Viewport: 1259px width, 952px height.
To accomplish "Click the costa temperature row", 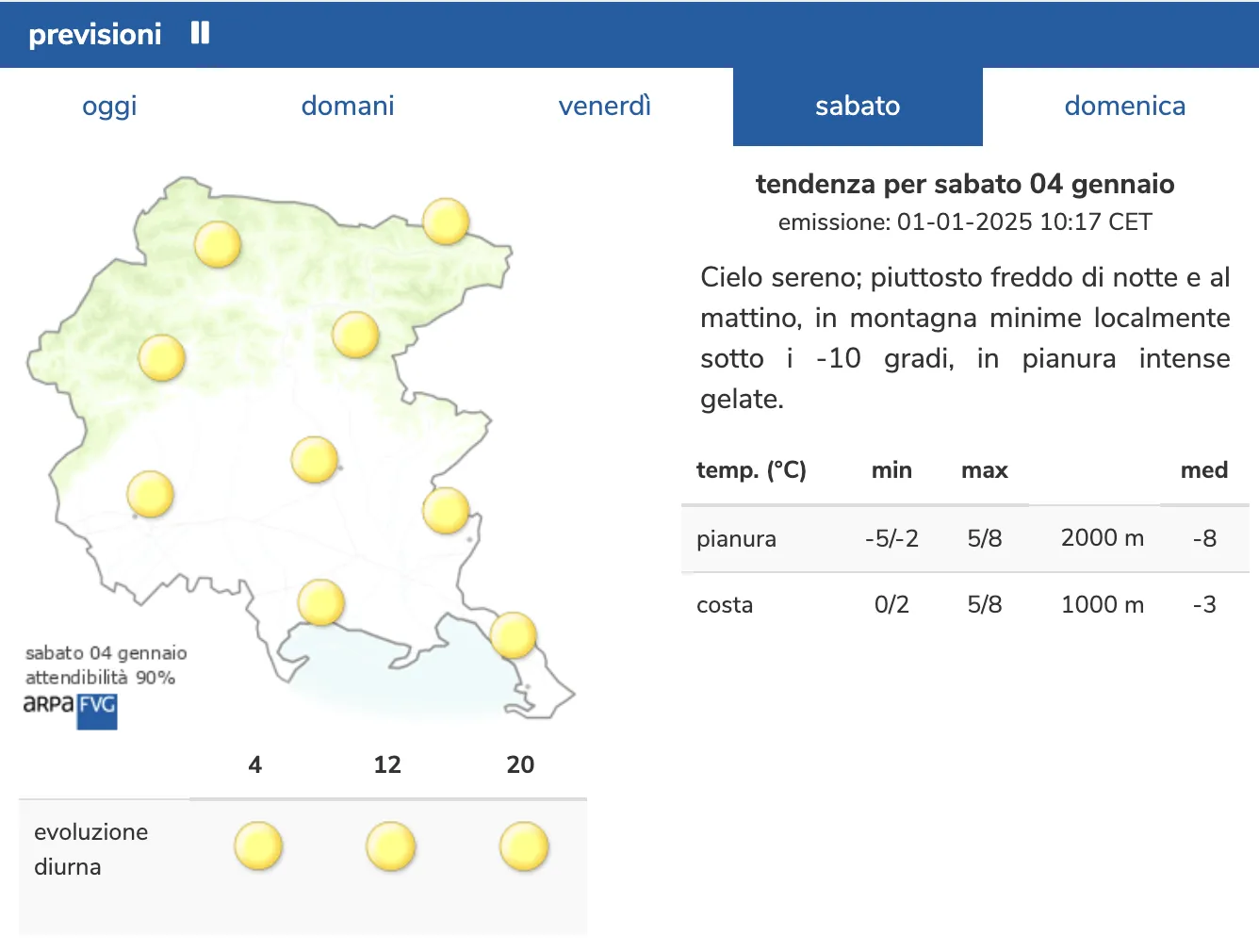I will pos(964,604).
